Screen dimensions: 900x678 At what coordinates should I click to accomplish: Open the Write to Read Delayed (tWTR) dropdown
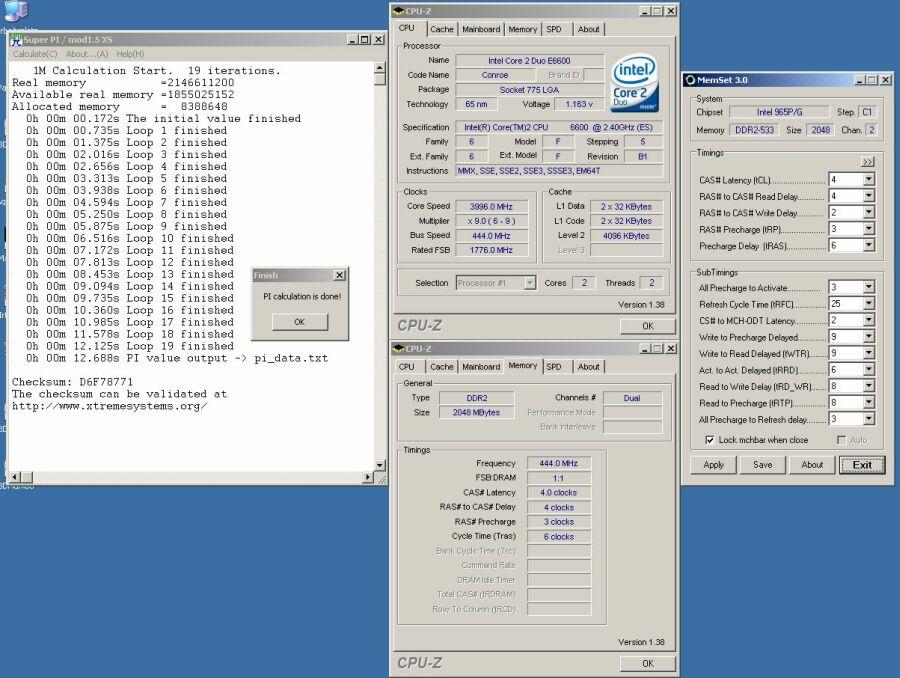868,353
